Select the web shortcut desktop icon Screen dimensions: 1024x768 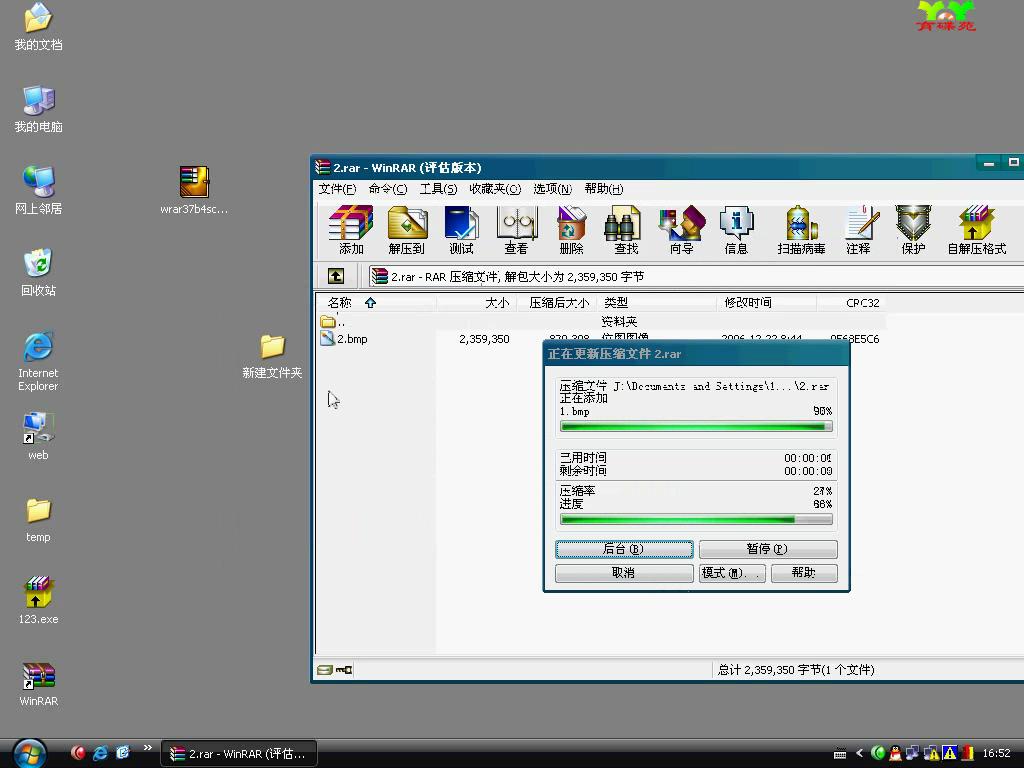tap(38, 436)
